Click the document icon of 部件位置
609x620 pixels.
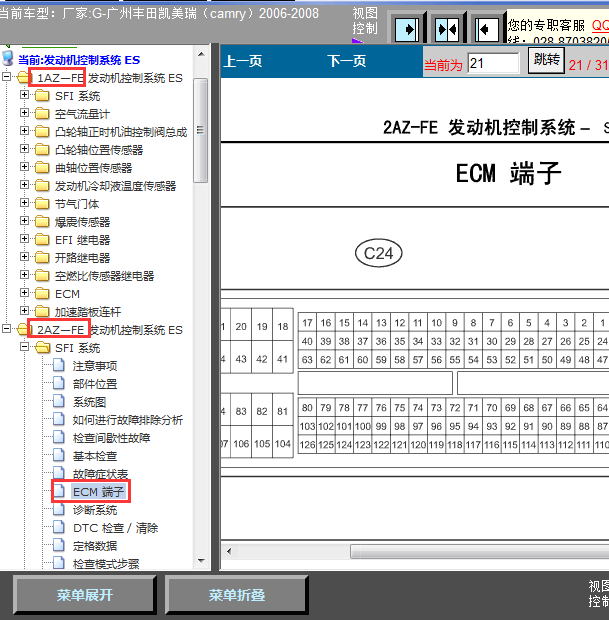[x=59, y=384]
